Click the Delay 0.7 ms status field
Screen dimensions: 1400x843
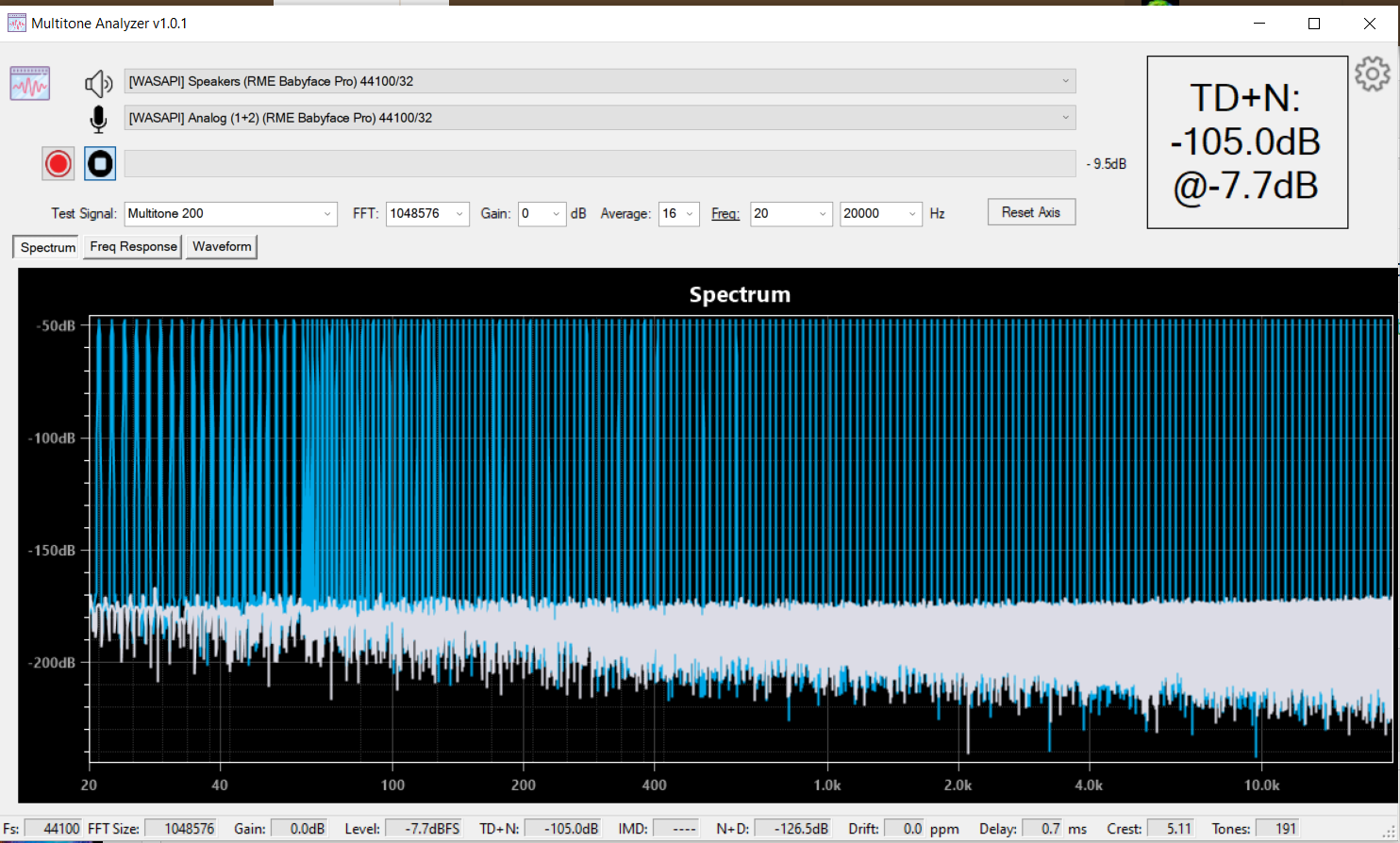[1043, 829]
